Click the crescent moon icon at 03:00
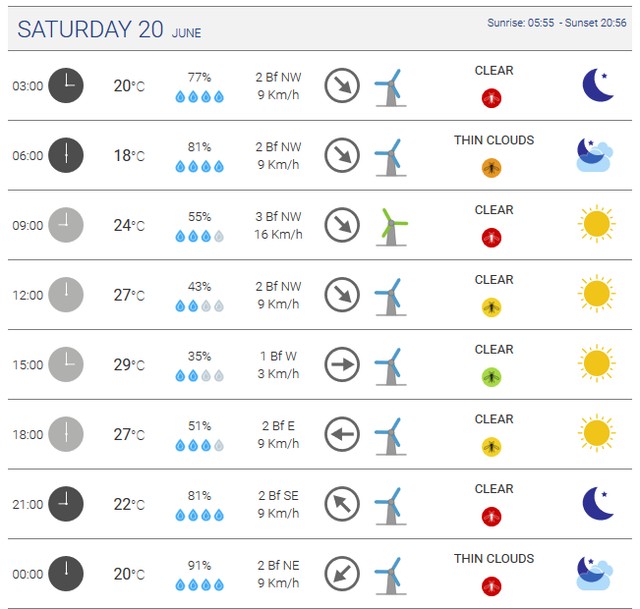Viewport: 640px width, 609px height. point(597,86)
